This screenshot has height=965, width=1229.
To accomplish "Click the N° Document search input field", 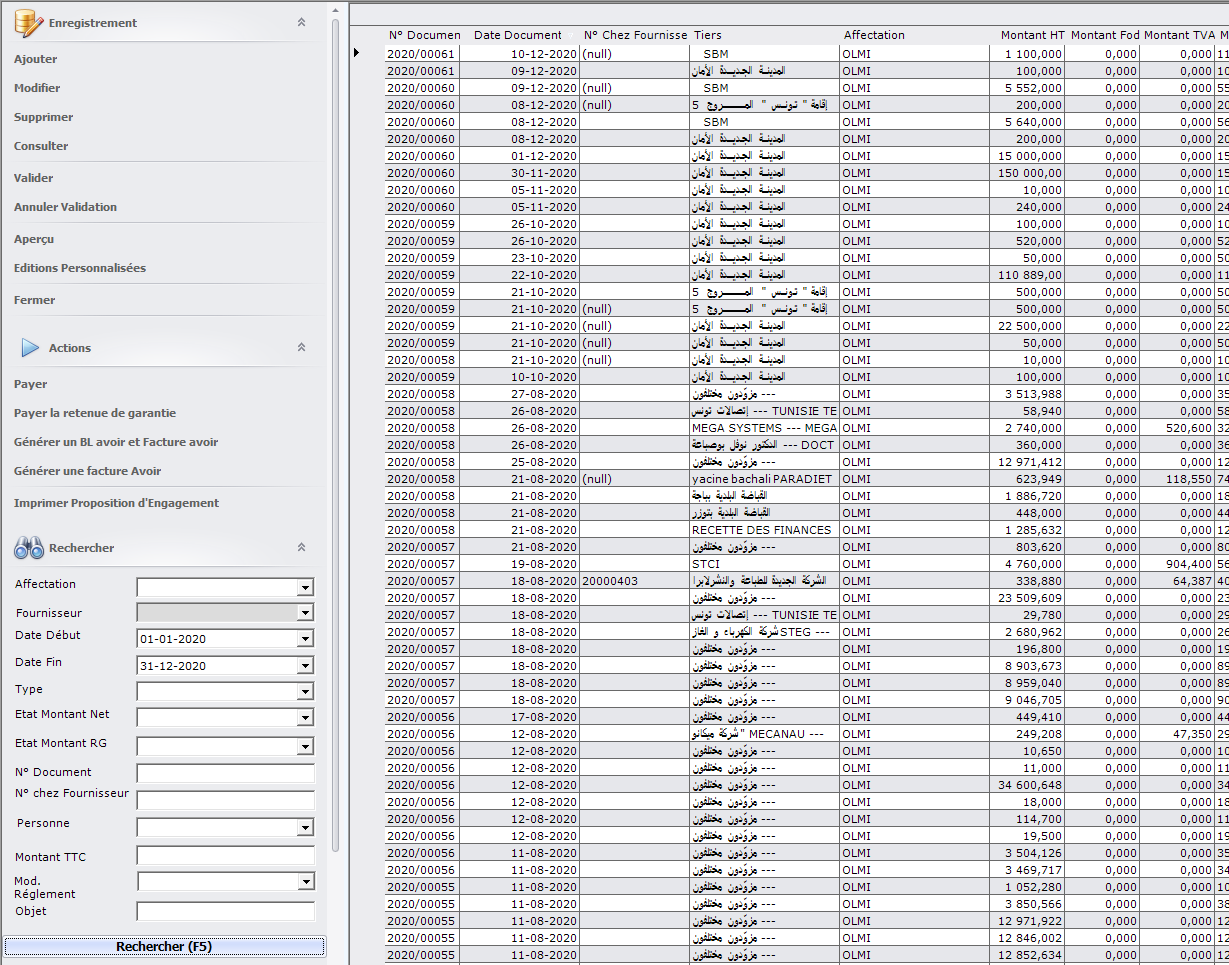I will [x=225, y=773].
